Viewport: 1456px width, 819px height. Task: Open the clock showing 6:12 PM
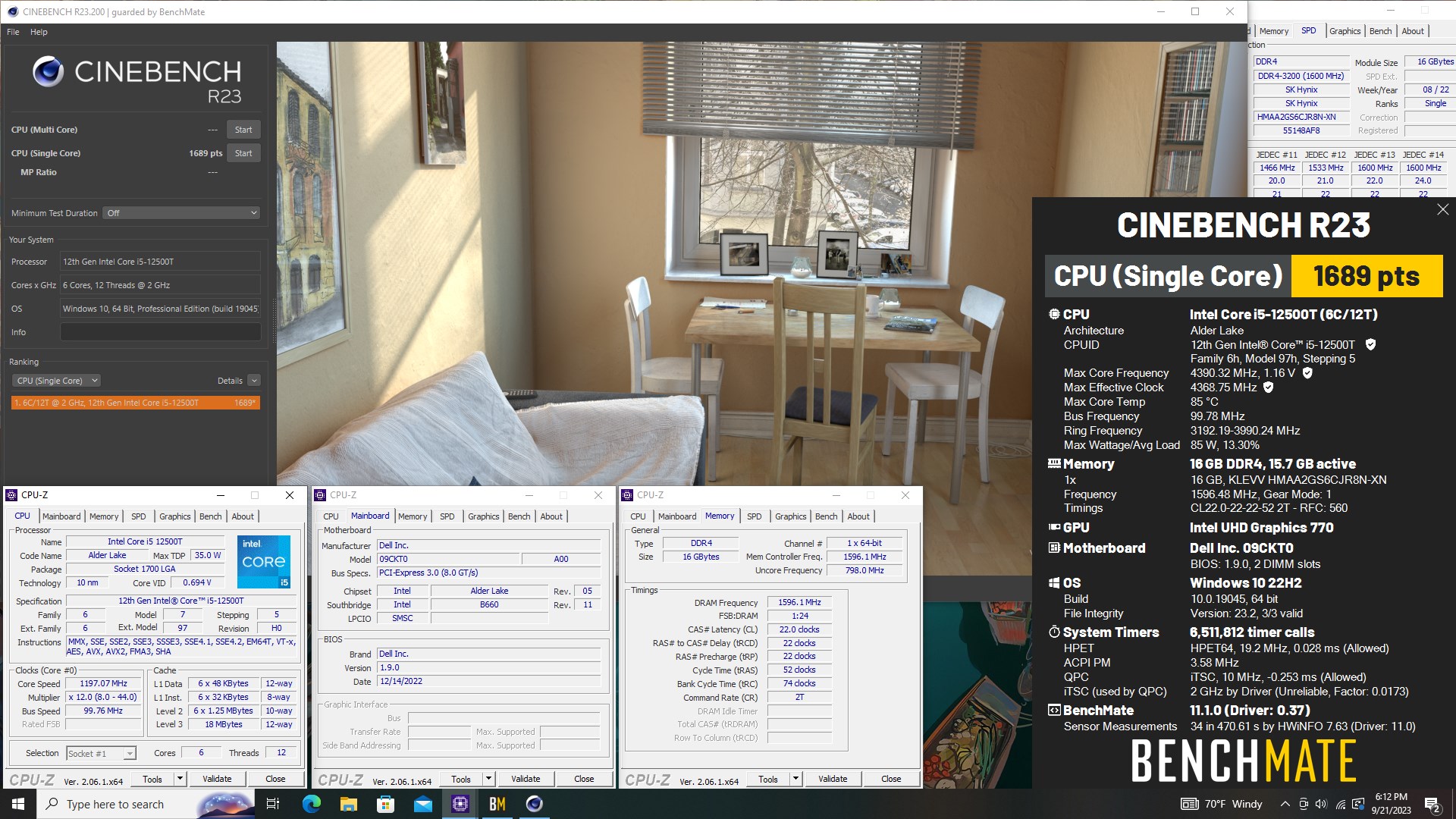click(1391, 804)
